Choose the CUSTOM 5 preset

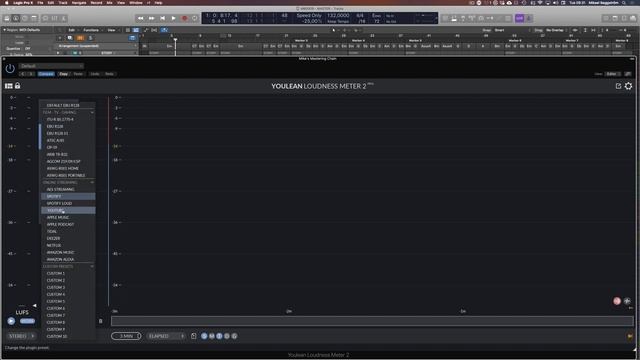click(x=68, y=301)
